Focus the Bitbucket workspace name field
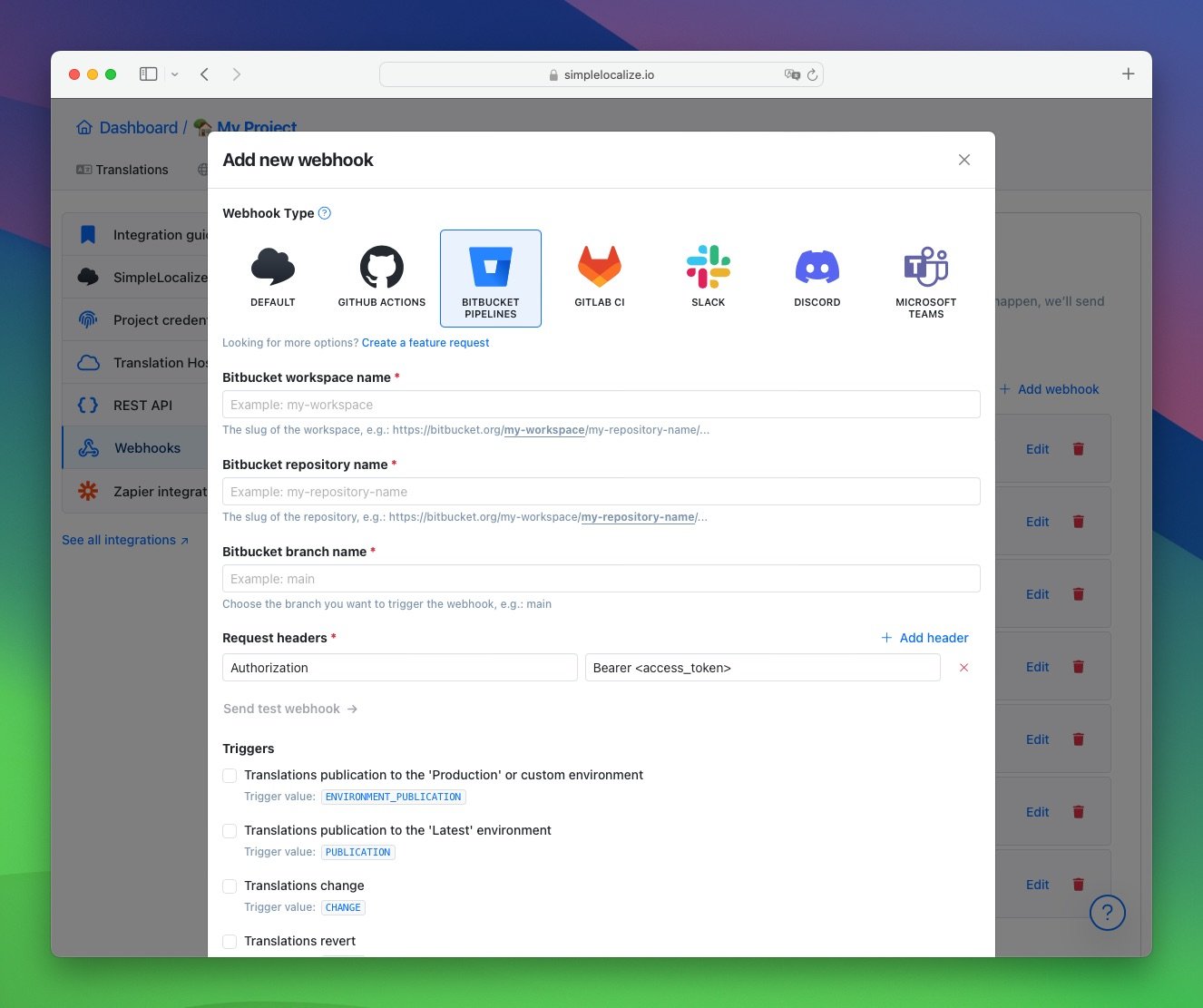Screen dimensions: 1203x1008 pos(601,405)
